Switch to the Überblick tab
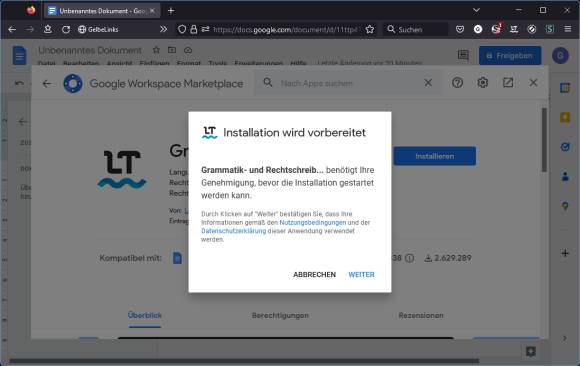 point(145,315)
